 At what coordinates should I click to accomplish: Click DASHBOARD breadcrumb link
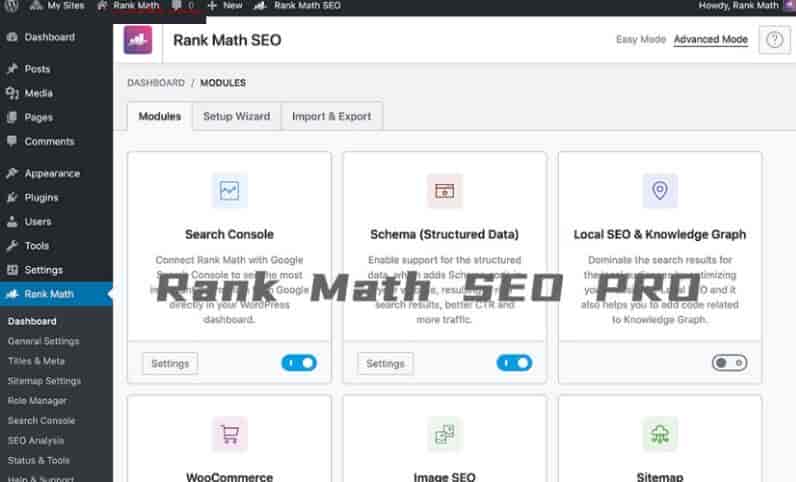pos(156,83)
